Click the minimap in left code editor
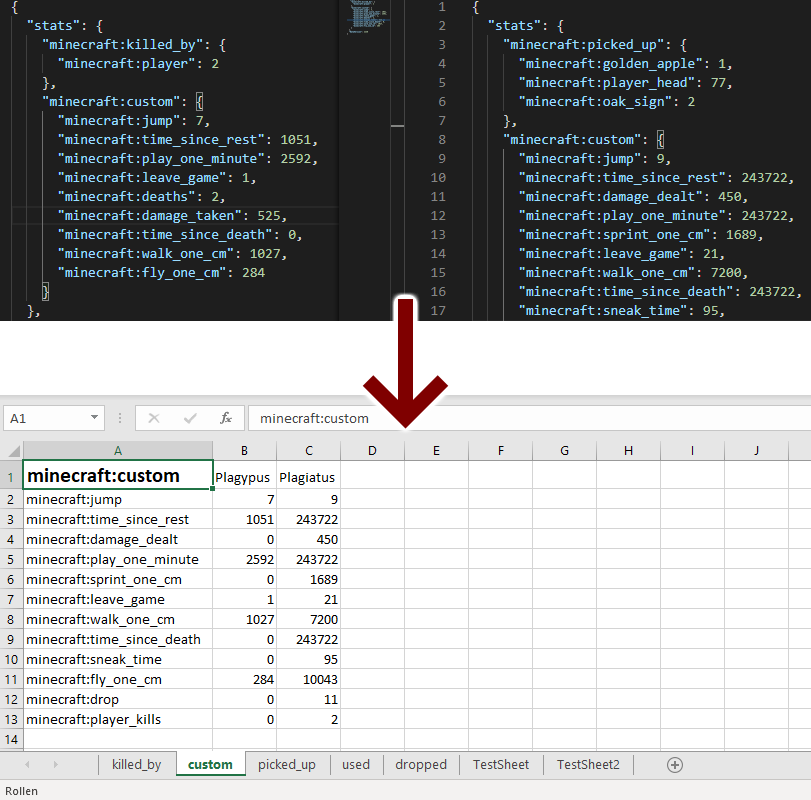 tap(367, 17)
